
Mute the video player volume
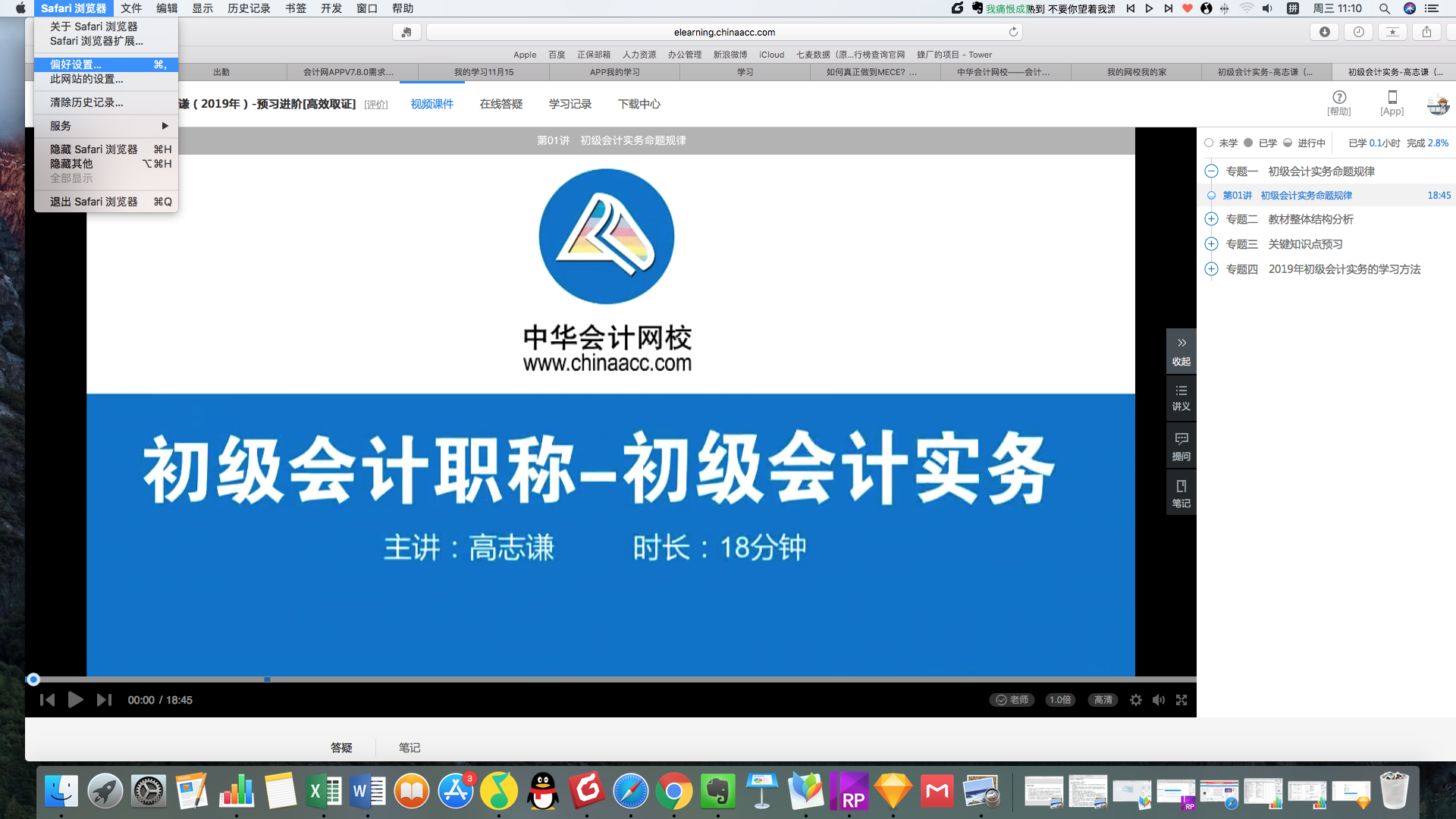pos(1158,700)
